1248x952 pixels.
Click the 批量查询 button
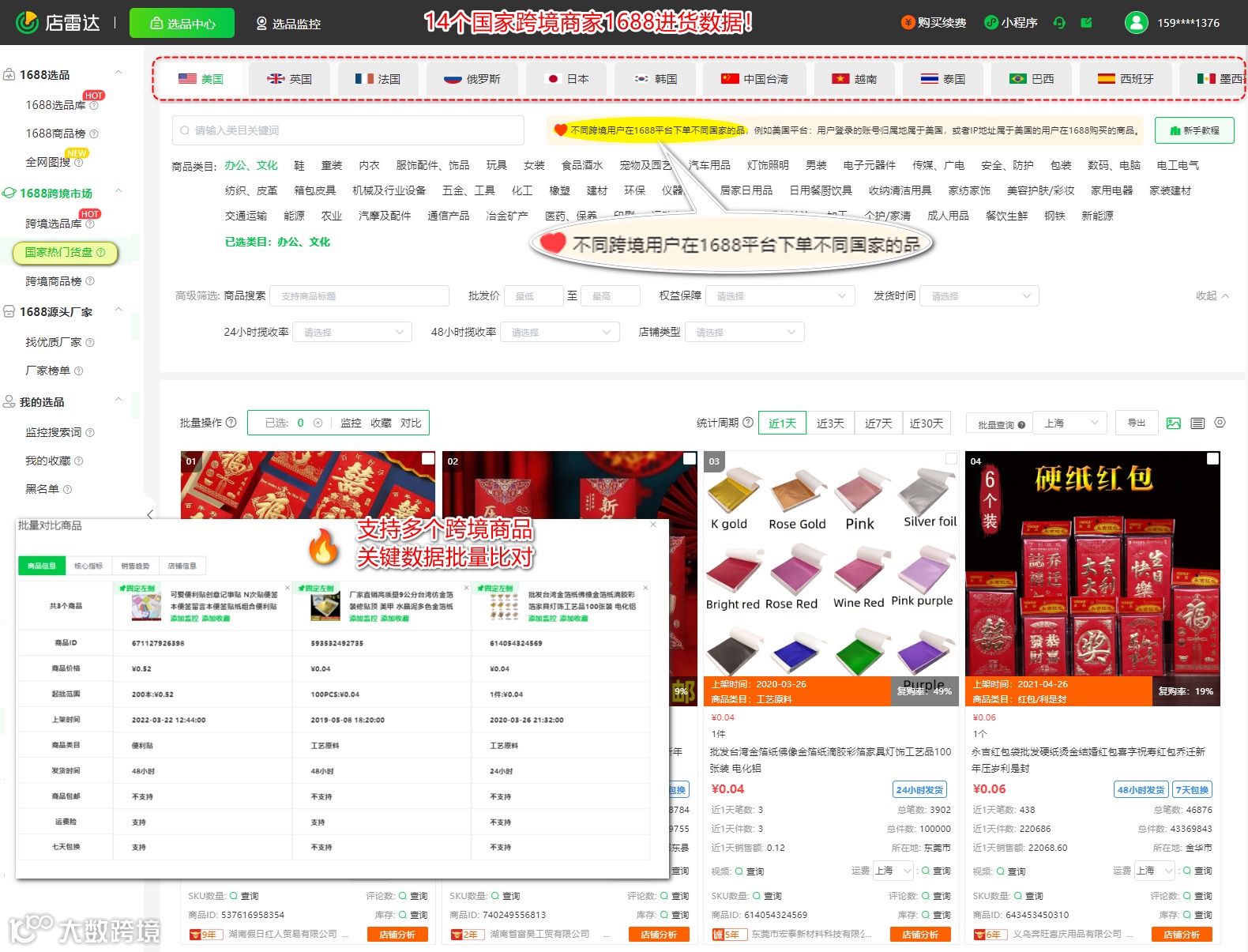(x=1000, y=424)
